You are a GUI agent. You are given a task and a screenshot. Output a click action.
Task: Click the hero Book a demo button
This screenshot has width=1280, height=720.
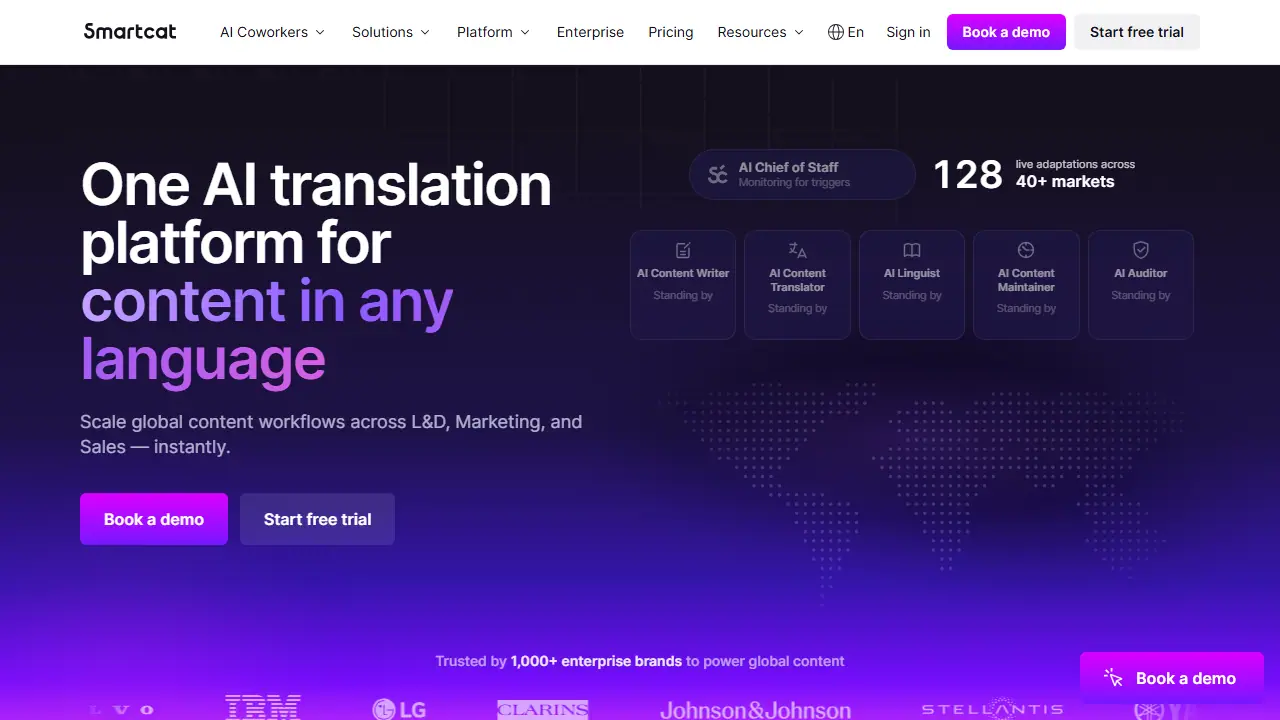(154, 519)
